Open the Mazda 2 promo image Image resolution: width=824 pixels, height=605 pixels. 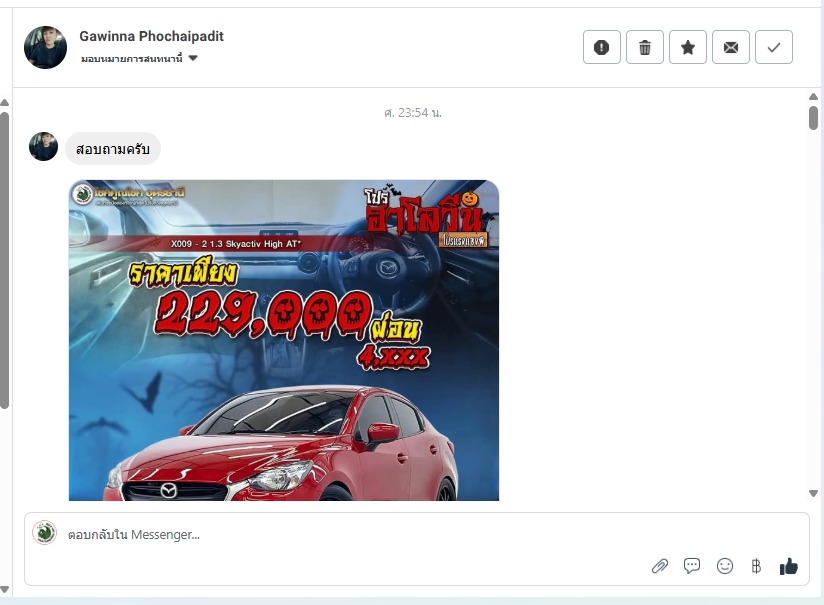(x=284, y=340)
